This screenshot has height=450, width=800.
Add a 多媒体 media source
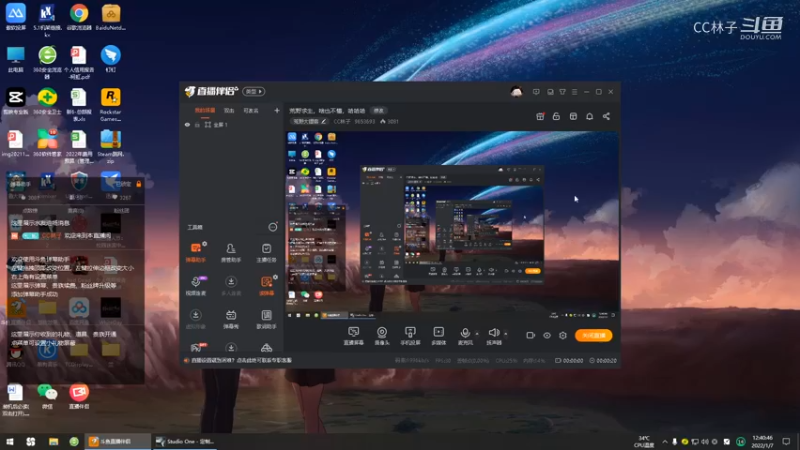click(438, 336)
